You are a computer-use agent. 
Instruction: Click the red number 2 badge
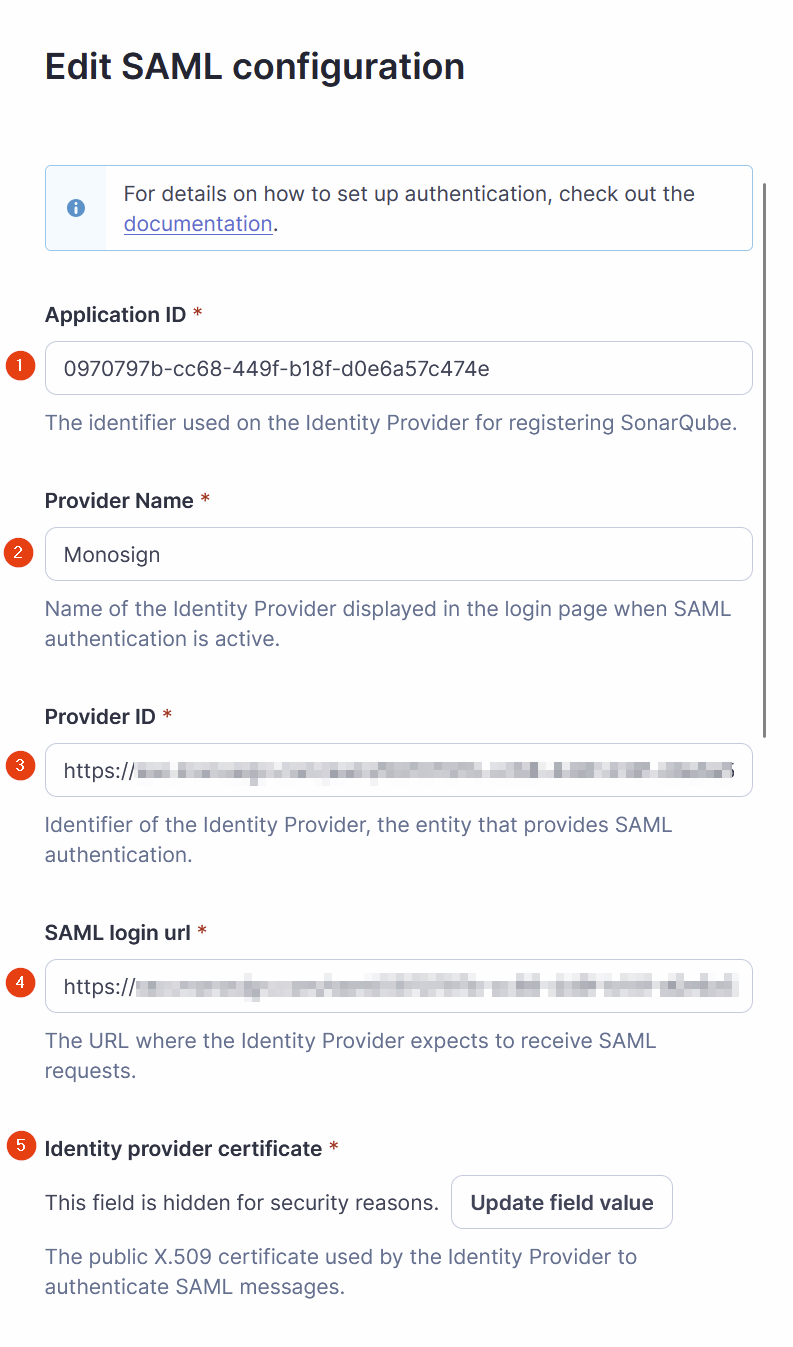pos(20,552)
